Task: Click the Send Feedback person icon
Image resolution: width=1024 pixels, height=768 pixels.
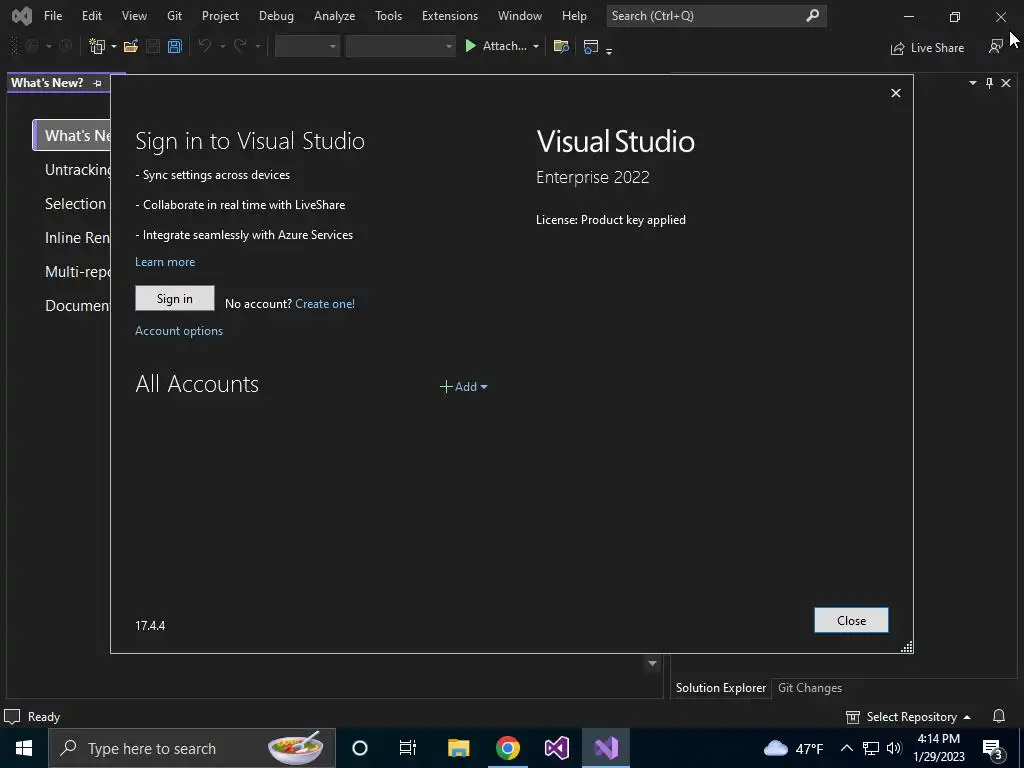Action: click(995, 46)
